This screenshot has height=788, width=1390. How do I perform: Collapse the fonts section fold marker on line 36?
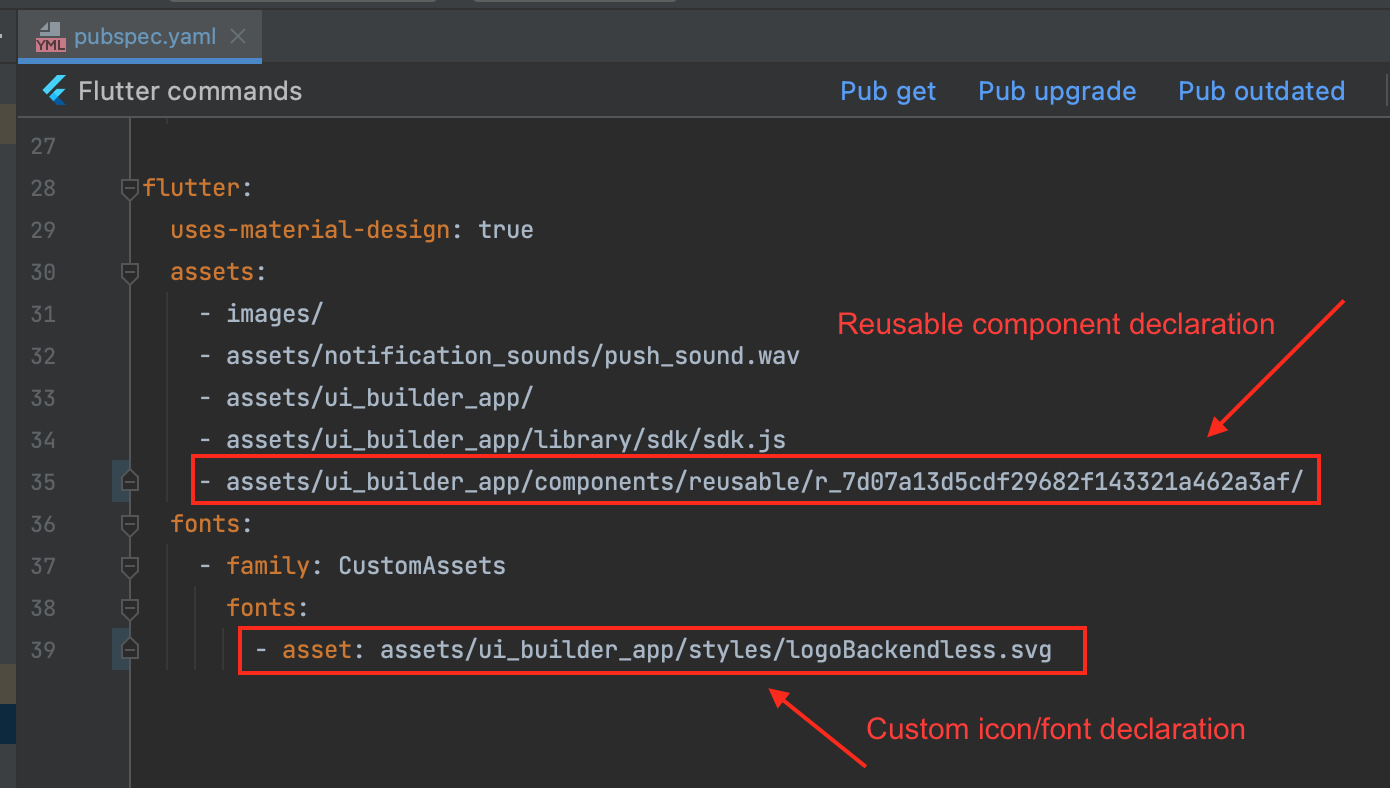tap(129, 523)
